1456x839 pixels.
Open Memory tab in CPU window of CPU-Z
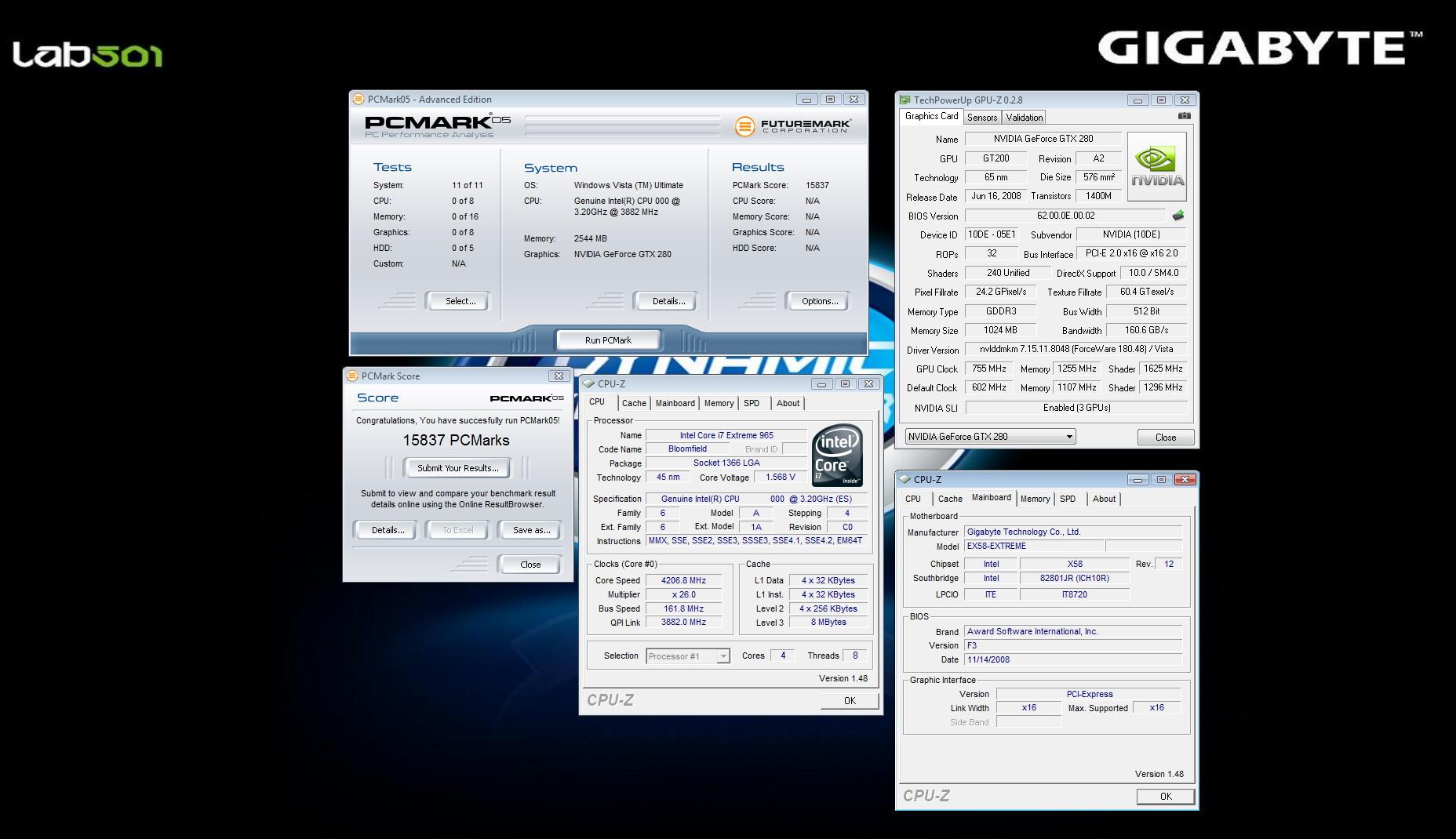(x=719, y=403)
